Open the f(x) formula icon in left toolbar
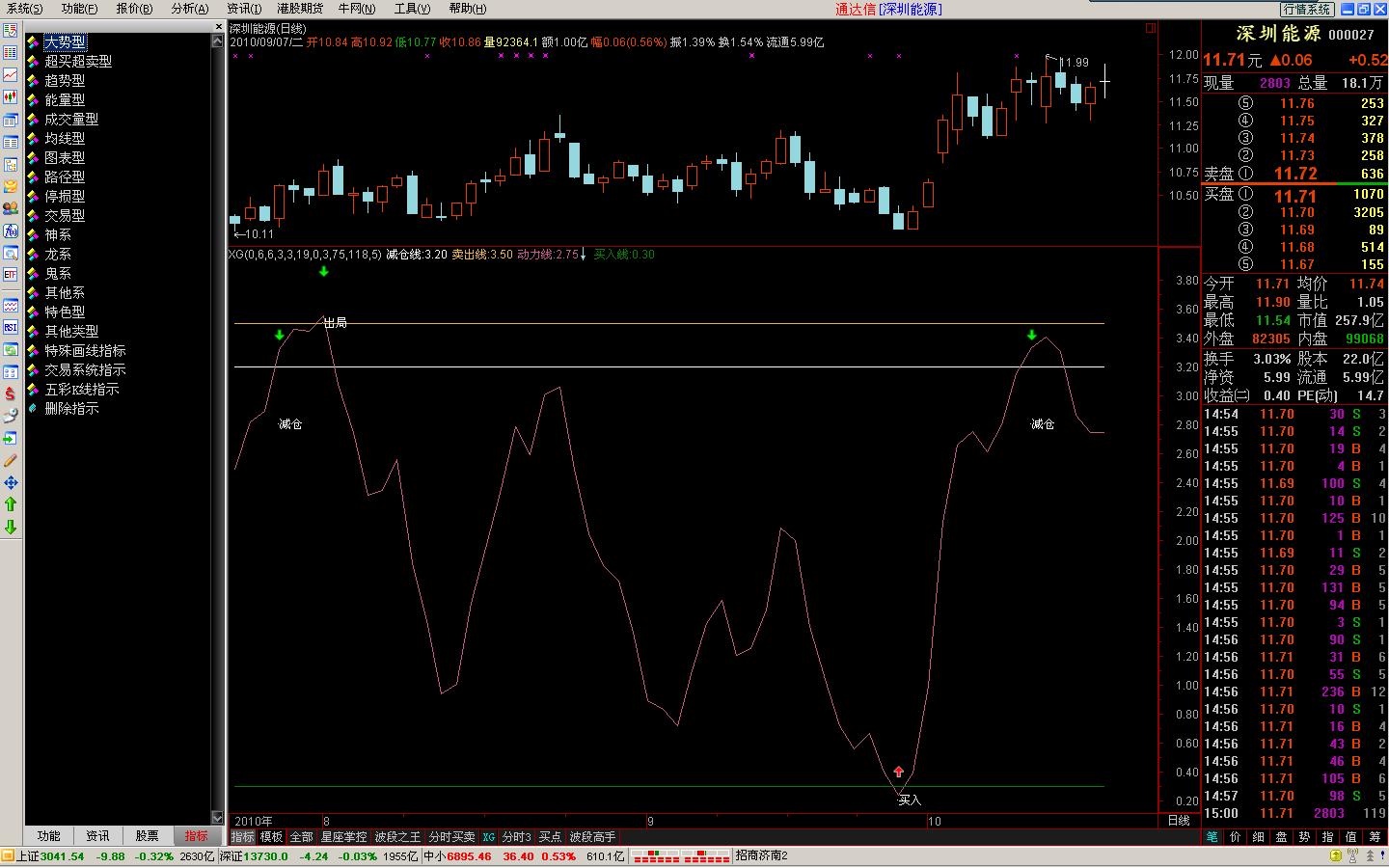 click(11, 231)
